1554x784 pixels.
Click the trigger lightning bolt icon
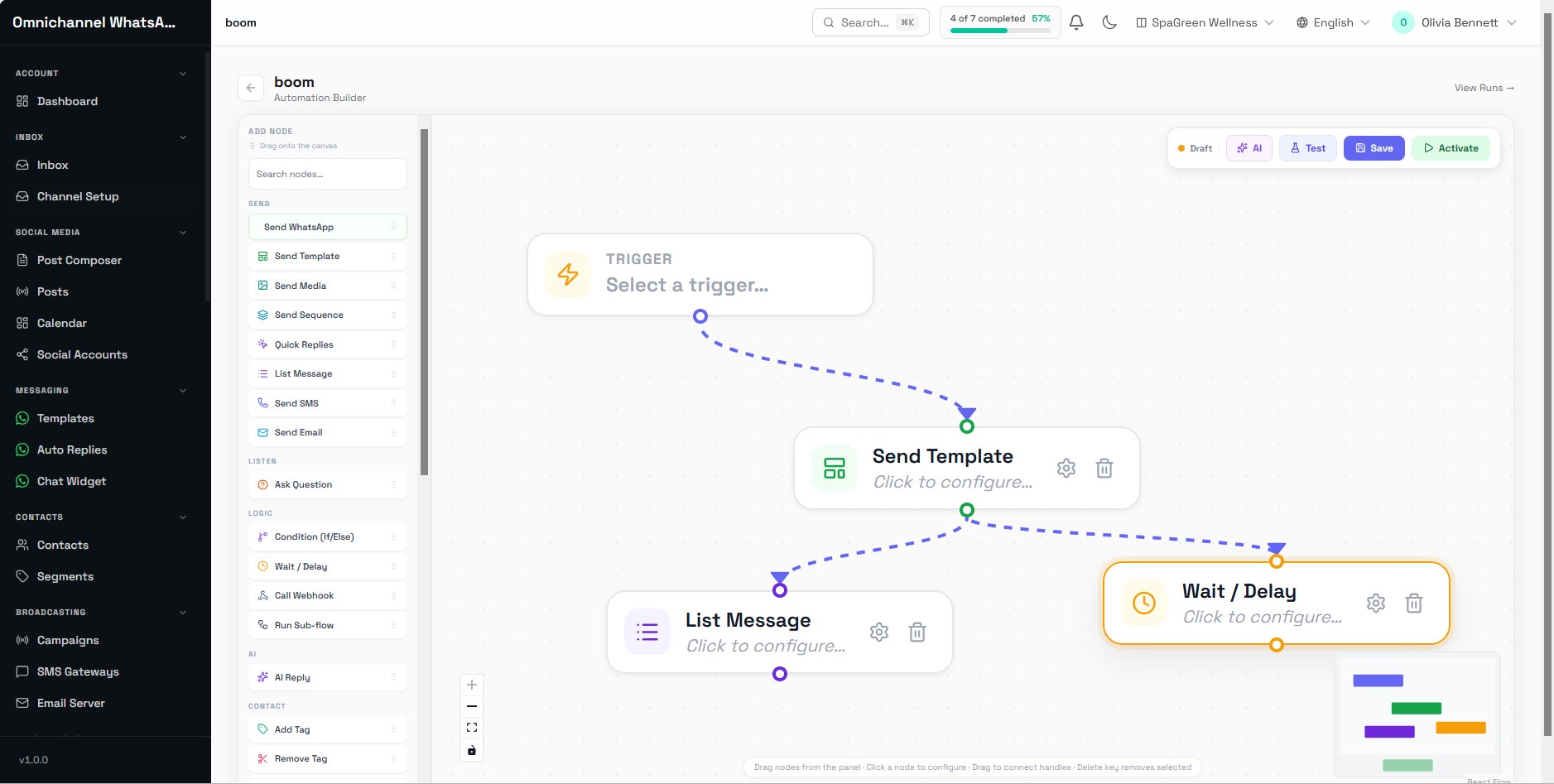click(x=568, y=274)
